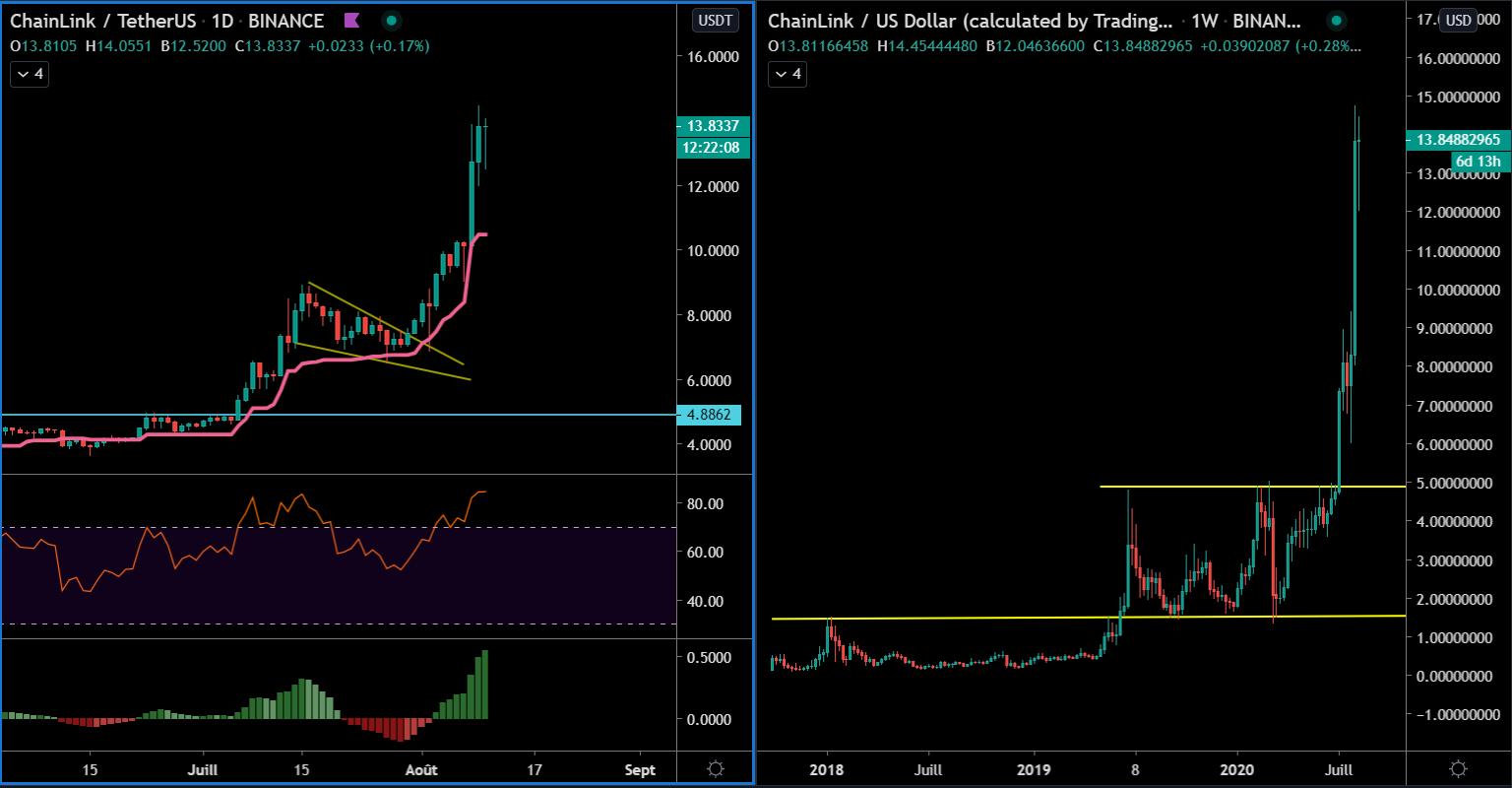Click the purple flag icon on the left chart
The image size is (1512, 788).
click(350, 21)
